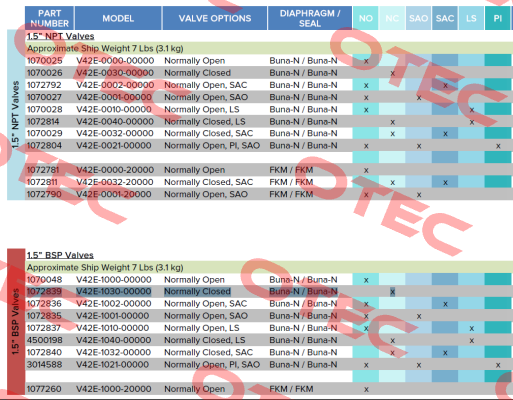Click the PART NUMBER column header

click(x=49, y=18)
